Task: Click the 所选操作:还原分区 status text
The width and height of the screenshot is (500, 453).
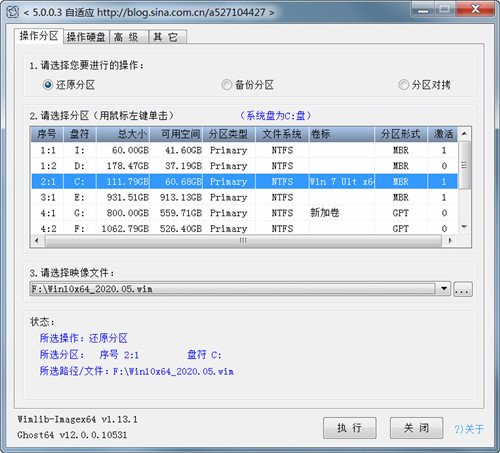Action: 84,338
